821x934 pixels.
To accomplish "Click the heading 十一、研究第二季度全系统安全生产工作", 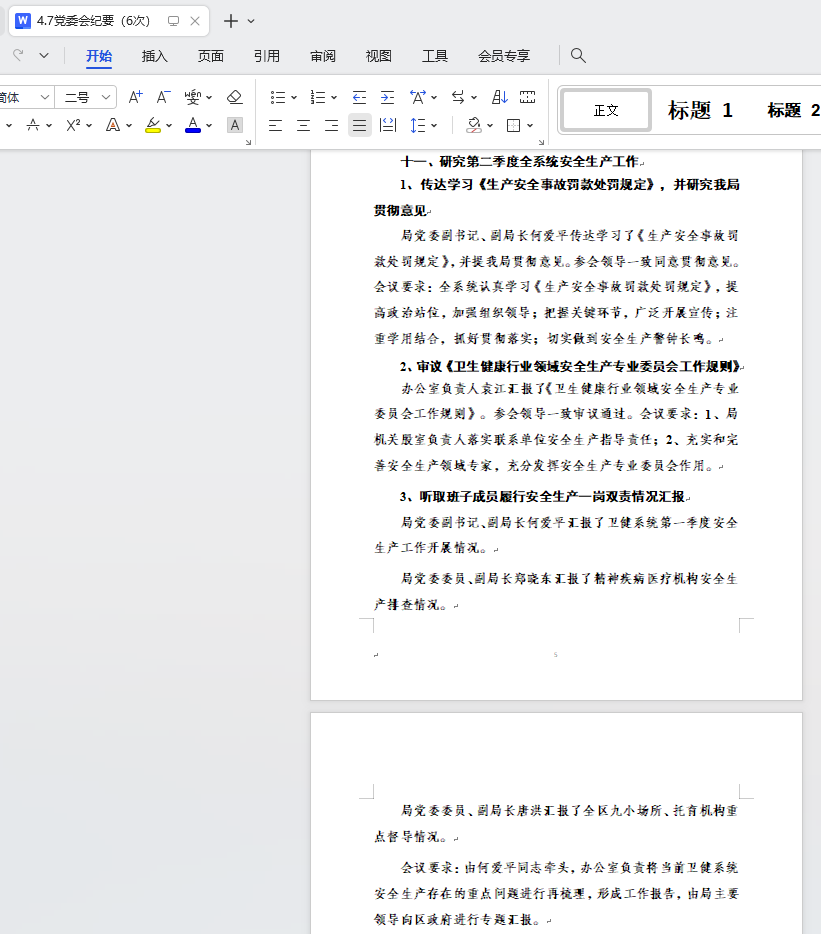I will pyautogui.click(x=520, y=161).
